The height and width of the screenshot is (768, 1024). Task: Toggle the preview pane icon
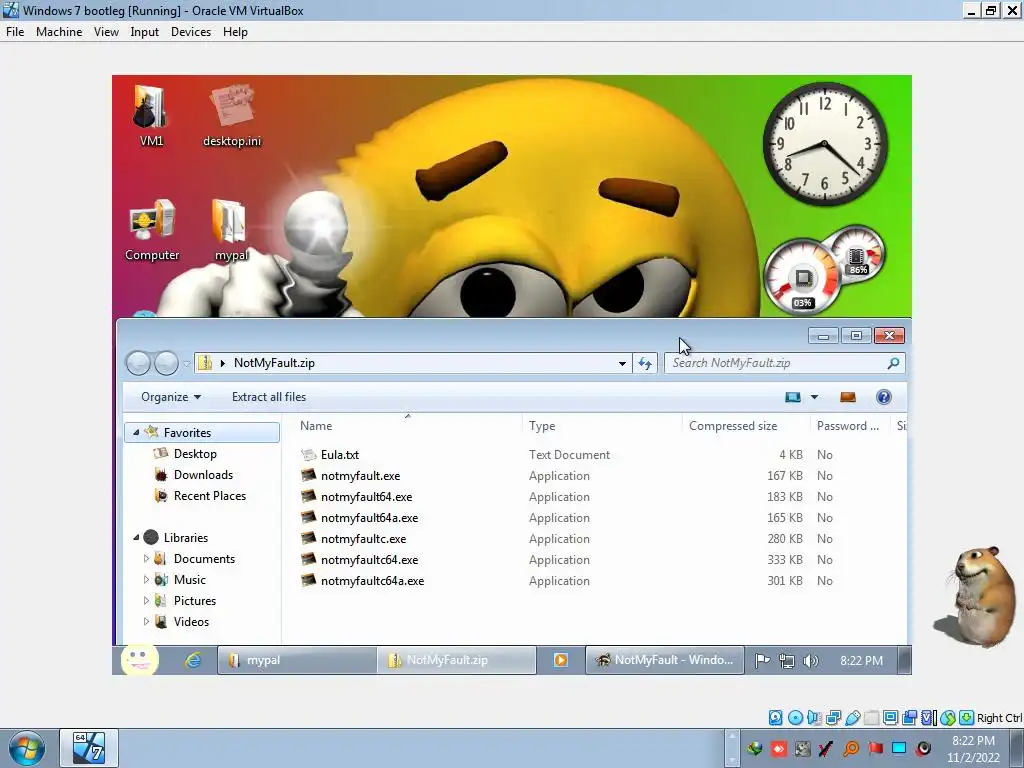(848, 397)
